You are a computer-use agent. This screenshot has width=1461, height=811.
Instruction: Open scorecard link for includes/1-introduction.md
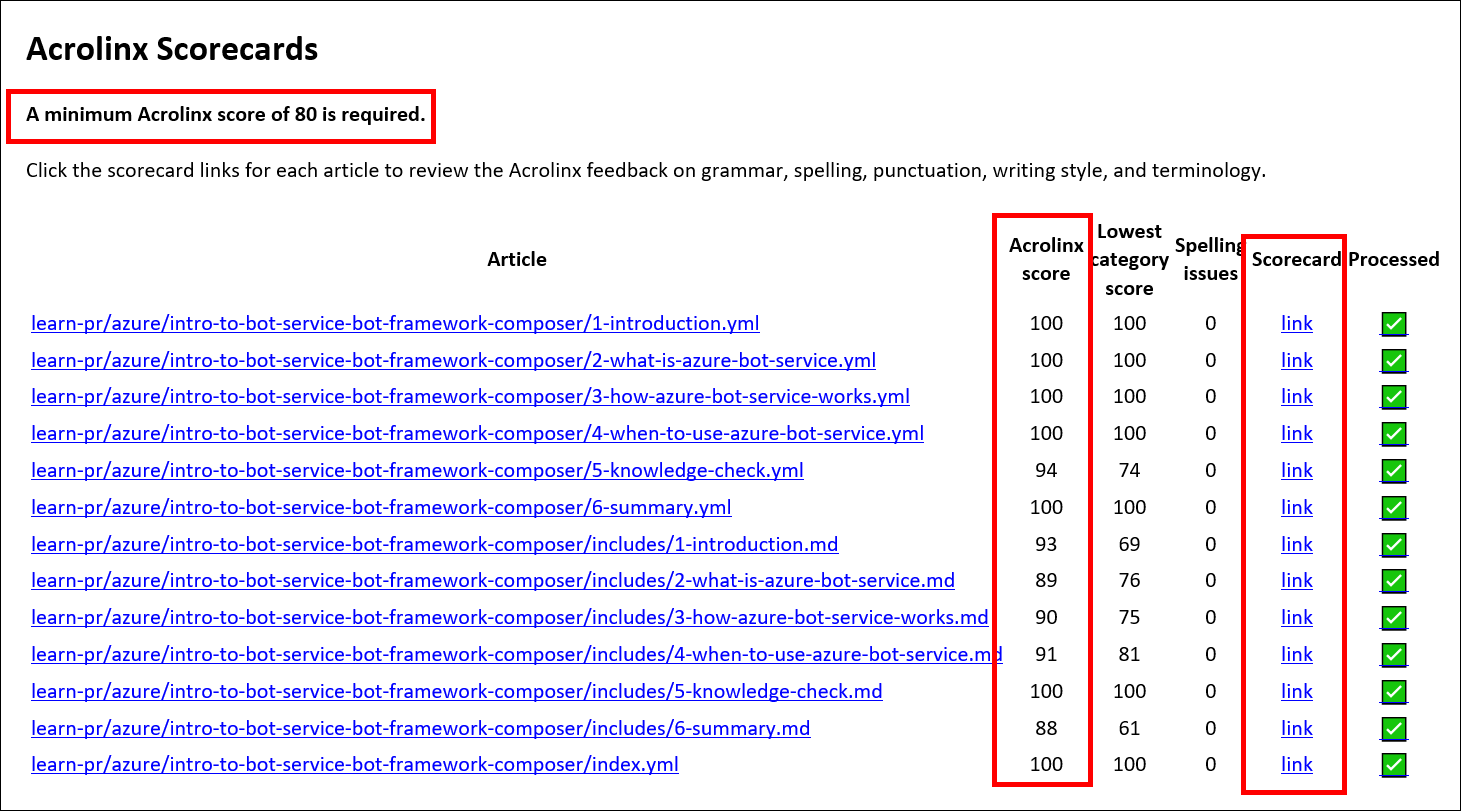click(x=1297, y=544)
